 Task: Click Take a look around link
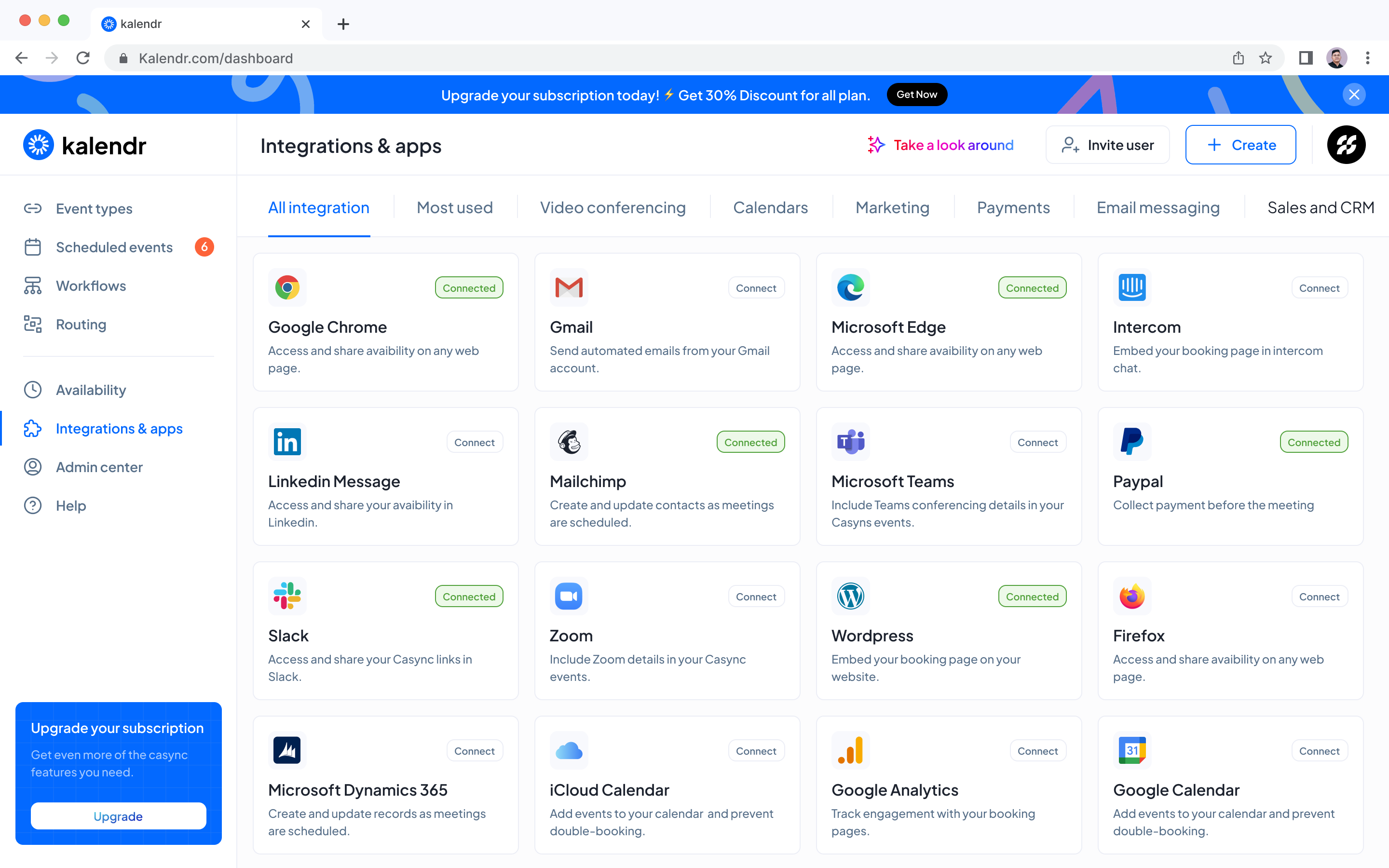[940, 145]
